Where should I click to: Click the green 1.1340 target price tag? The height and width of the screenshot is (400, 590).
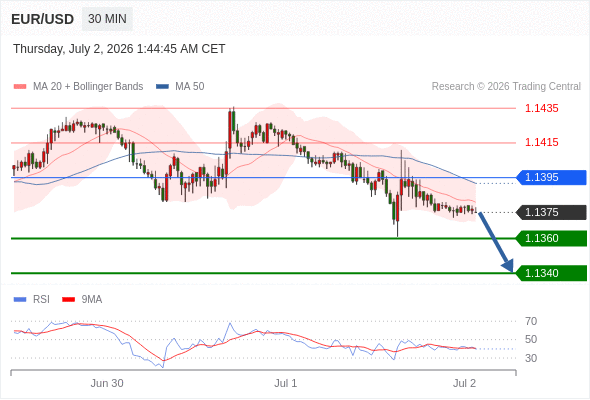pos(551,273)
